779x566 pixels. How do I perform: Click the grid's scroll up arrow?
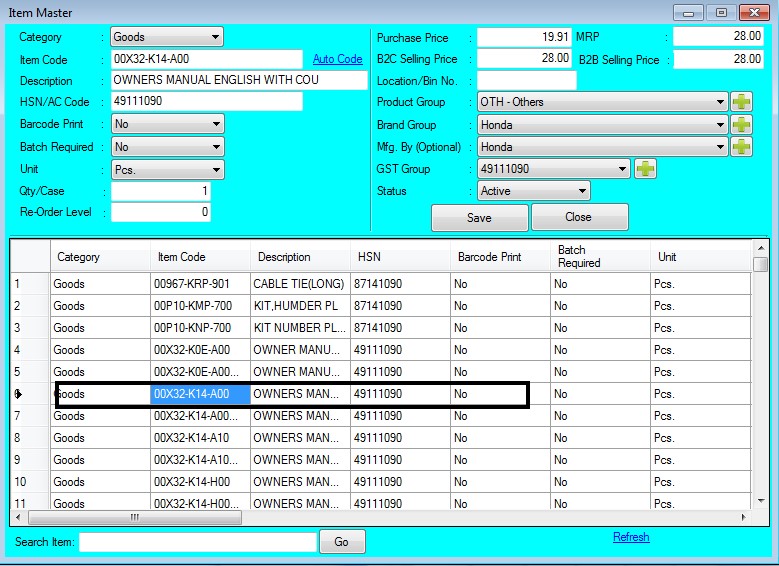[761, 247]
